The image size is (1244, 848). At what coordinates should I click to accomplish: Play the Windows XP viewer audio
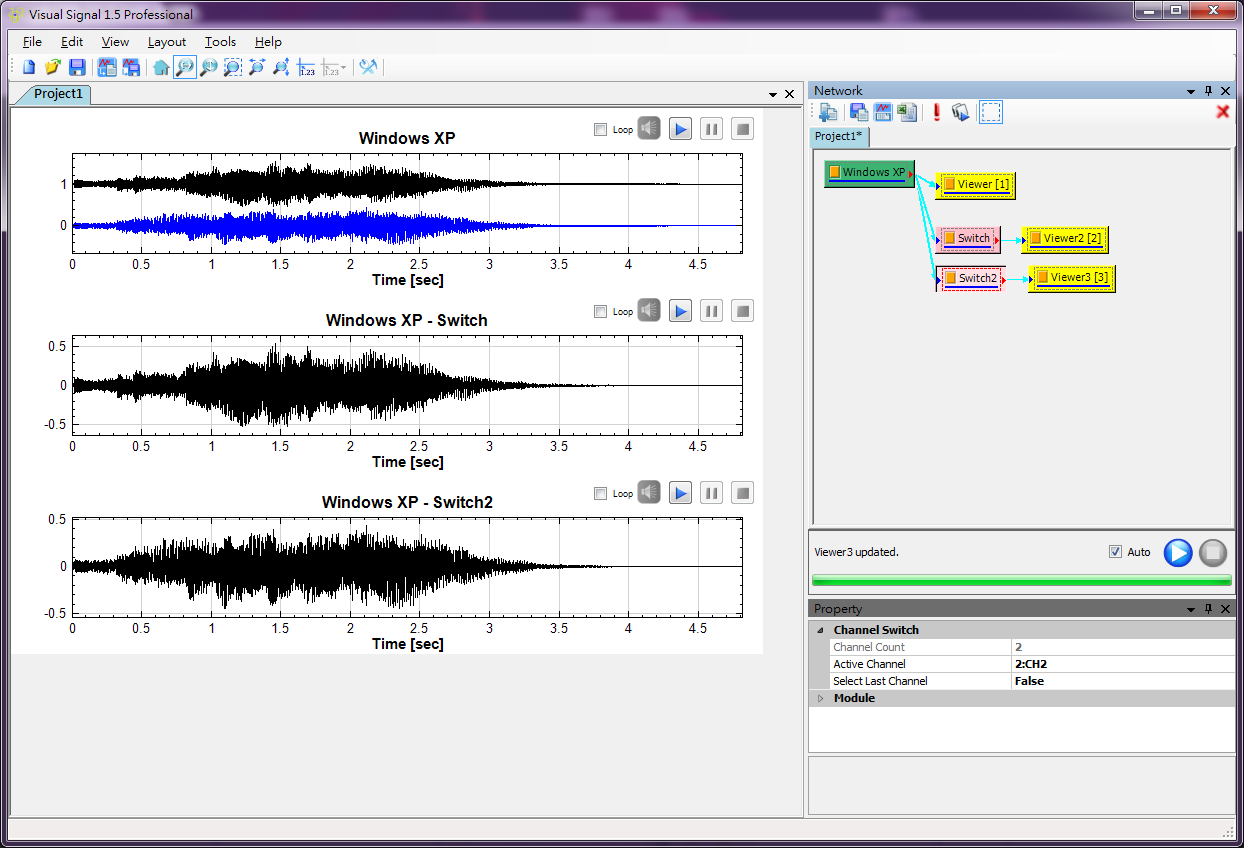coord(681,129)
